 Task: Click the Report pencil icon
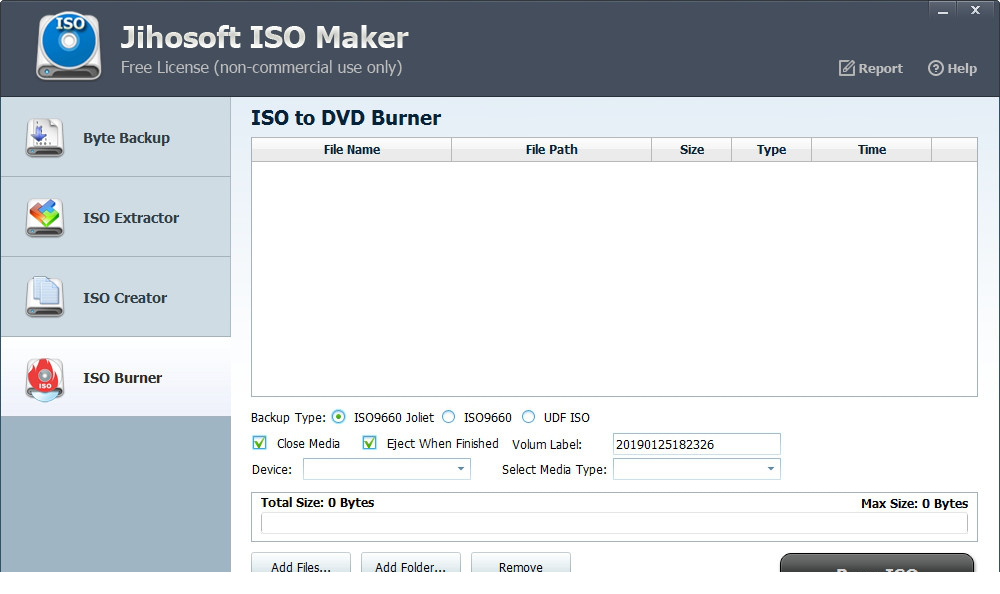pos(846,68)
